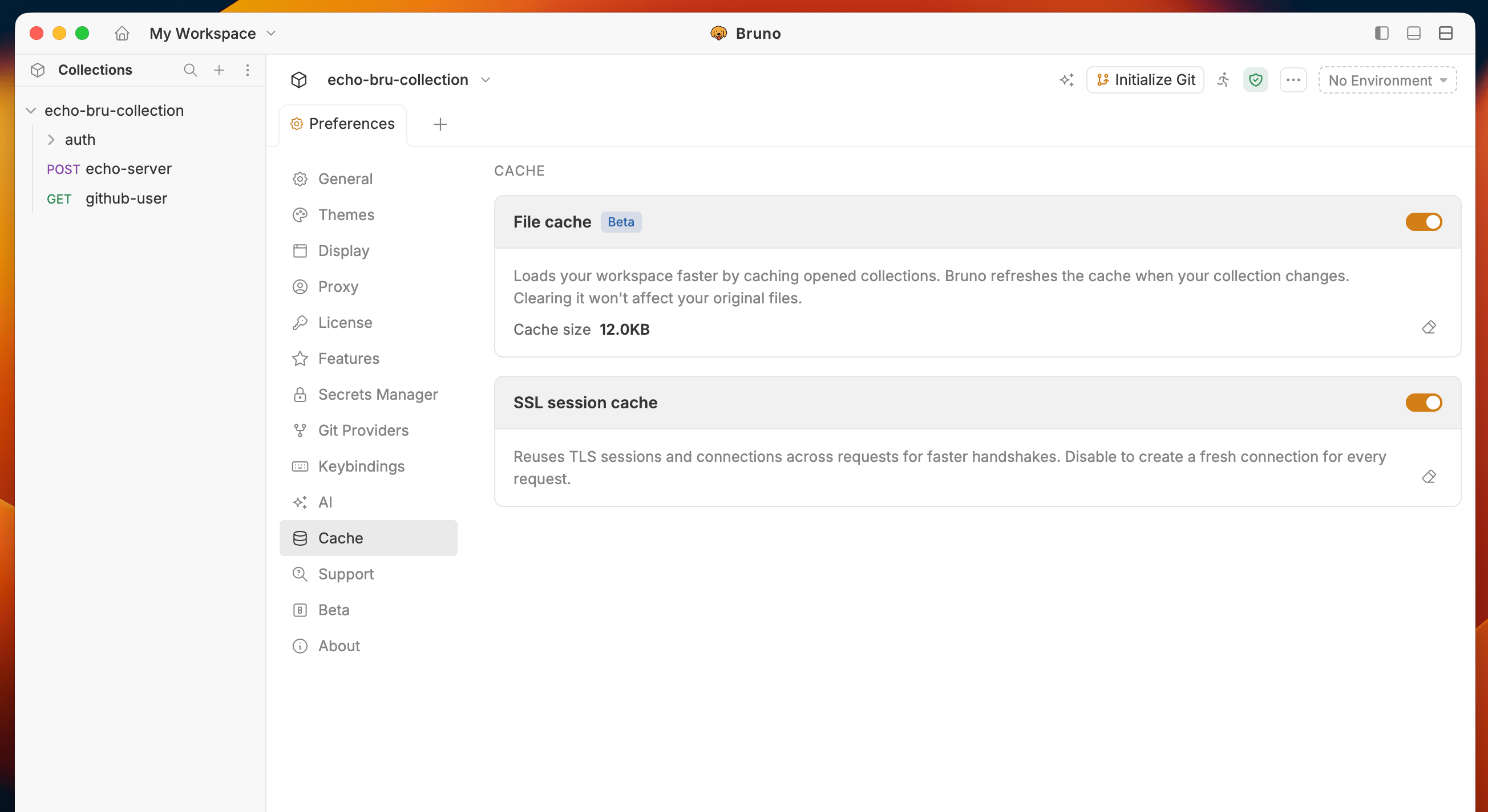Open the Support section
Screen dimensions: 1488x812
(368, 574)
